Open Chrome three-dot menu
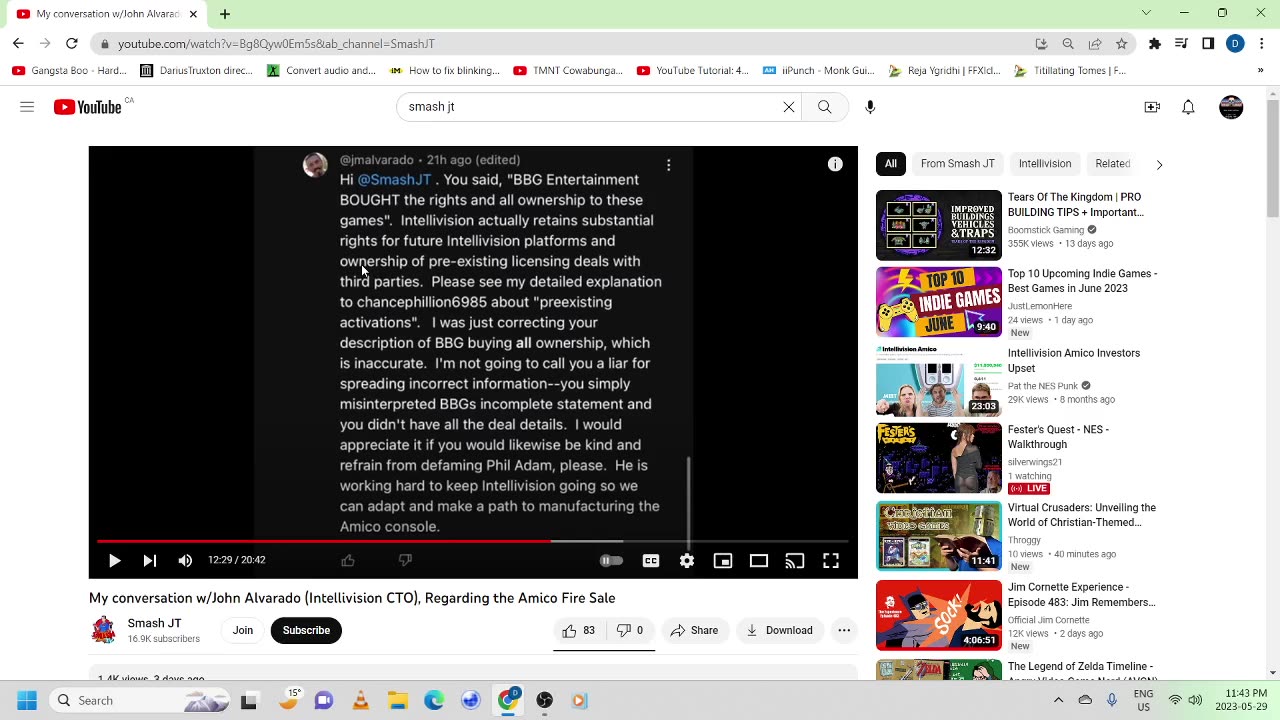Screen dimensions: 1280x720 (x=1262, y=44)
